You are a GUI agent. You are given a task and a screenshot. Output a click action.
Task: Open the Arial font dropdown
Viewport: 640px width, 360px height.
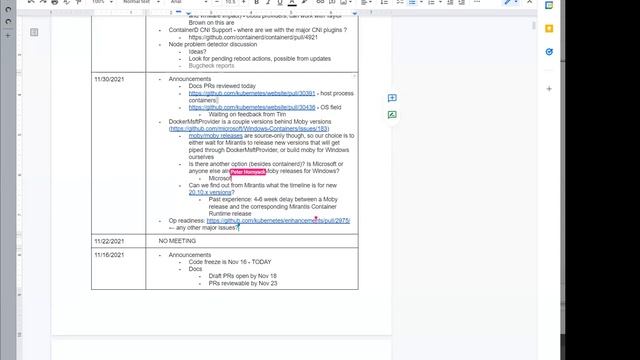click(x=189, y=2)
